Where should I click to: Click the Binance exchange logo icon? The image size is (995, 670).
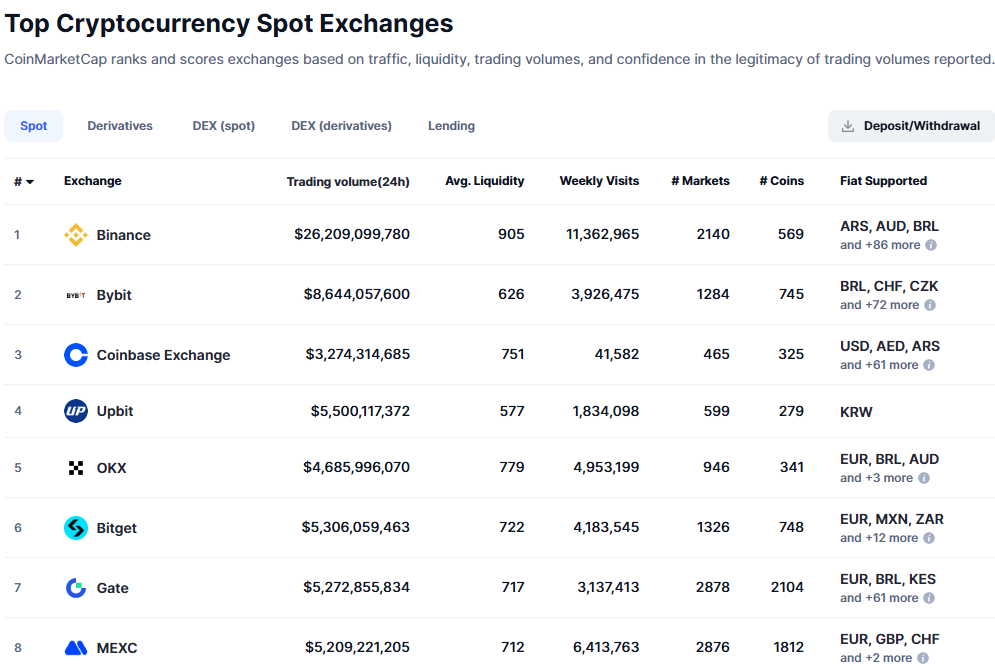pos(76,235)
